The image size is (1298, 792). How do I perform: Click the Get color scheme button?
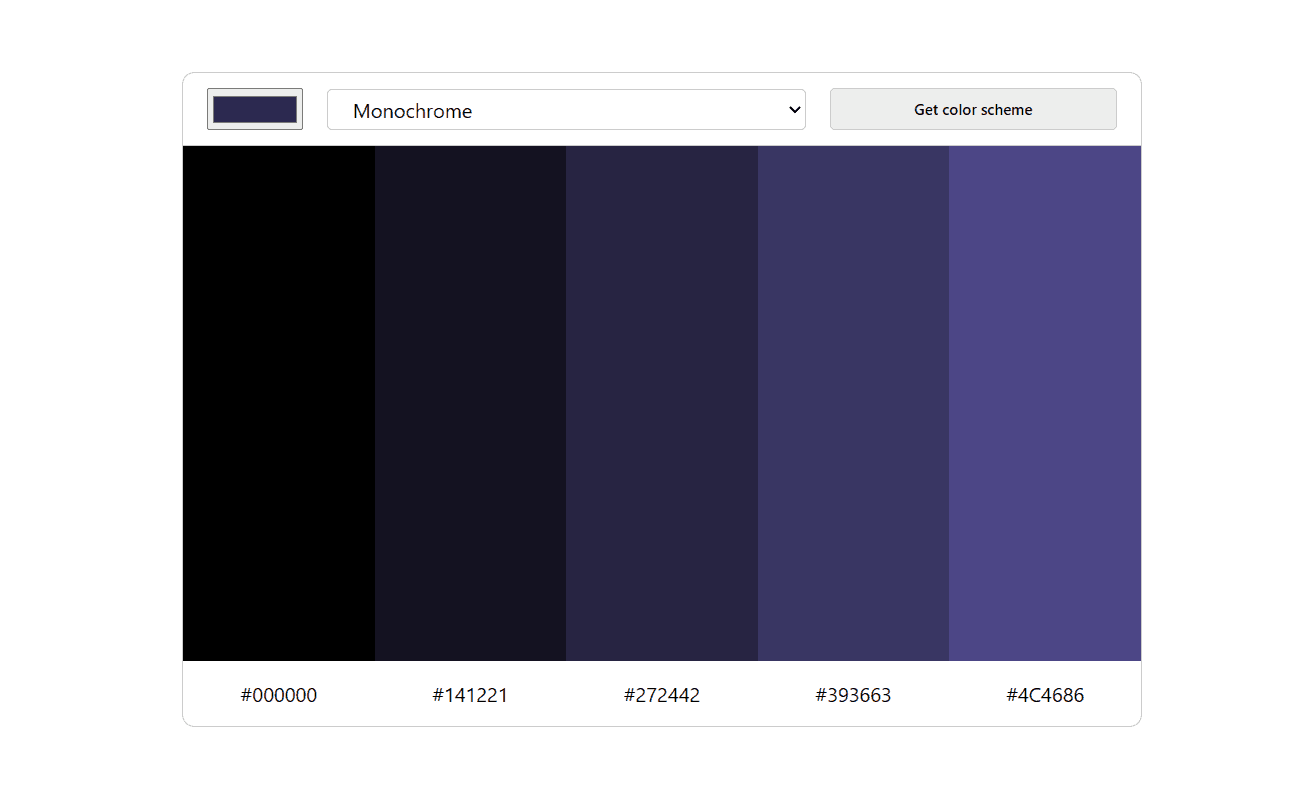[x=973, y=109]
